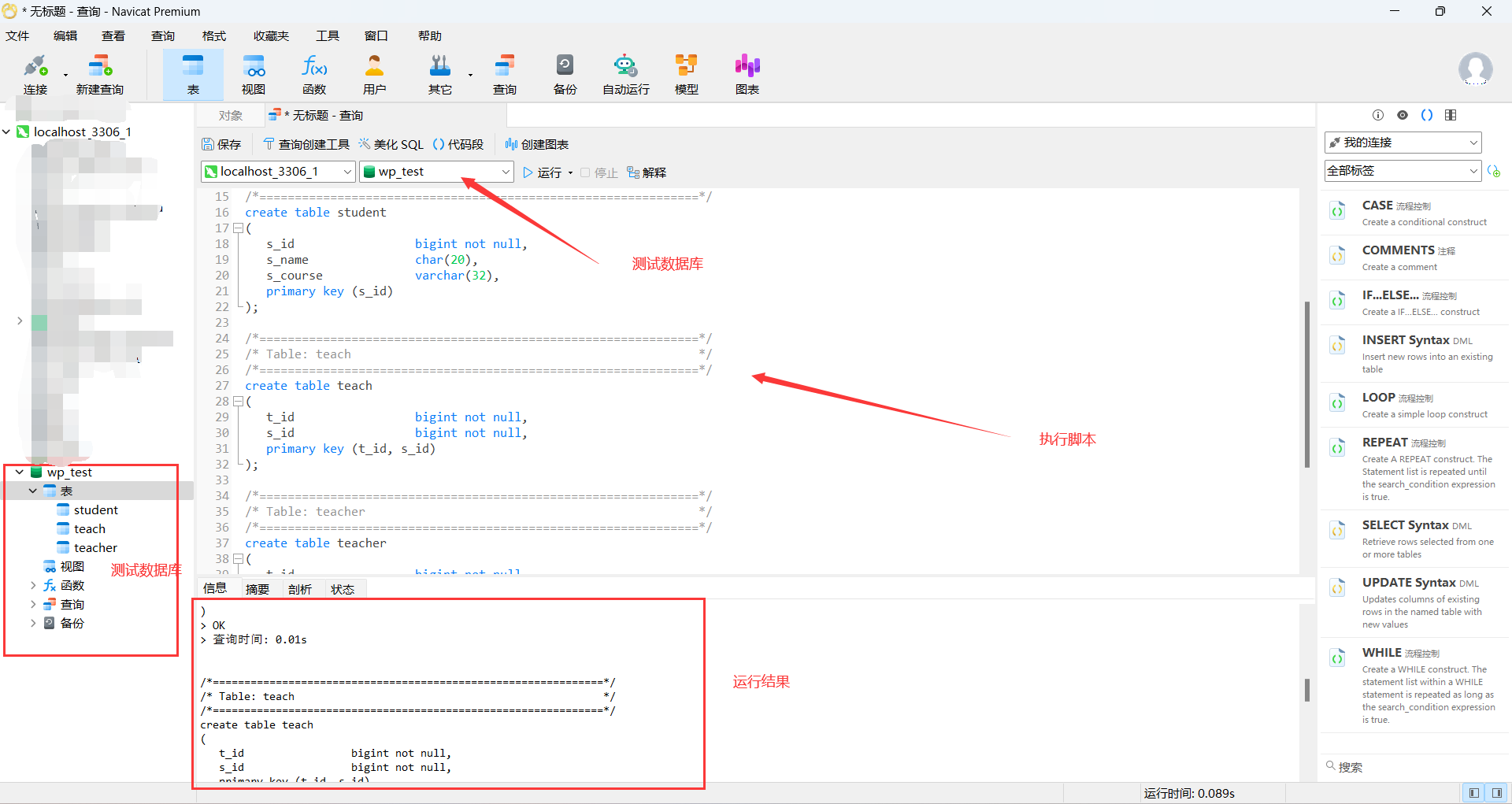Screen dimensions: 1512x804
Task: Open the 收藏夹 favorites menu
Action: pyautogui.click(x=271, y=36)
